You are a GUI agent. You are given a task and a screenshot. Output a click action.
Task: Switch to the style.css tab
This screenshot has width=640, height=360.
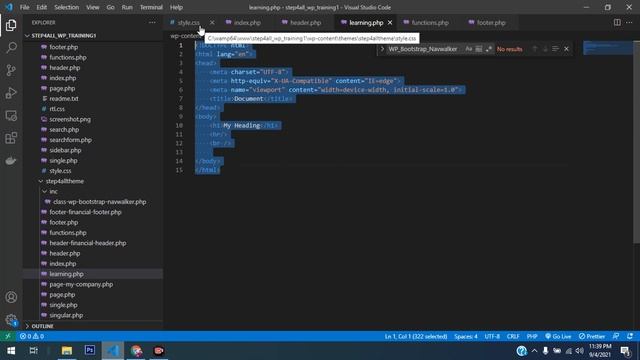point(189,22)
